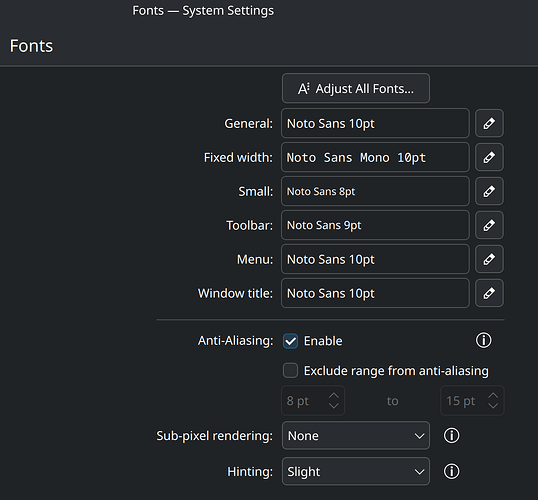Click the Sub-pixel rendering label
This screenshot has height=500, width=538.
pos(214,436)
